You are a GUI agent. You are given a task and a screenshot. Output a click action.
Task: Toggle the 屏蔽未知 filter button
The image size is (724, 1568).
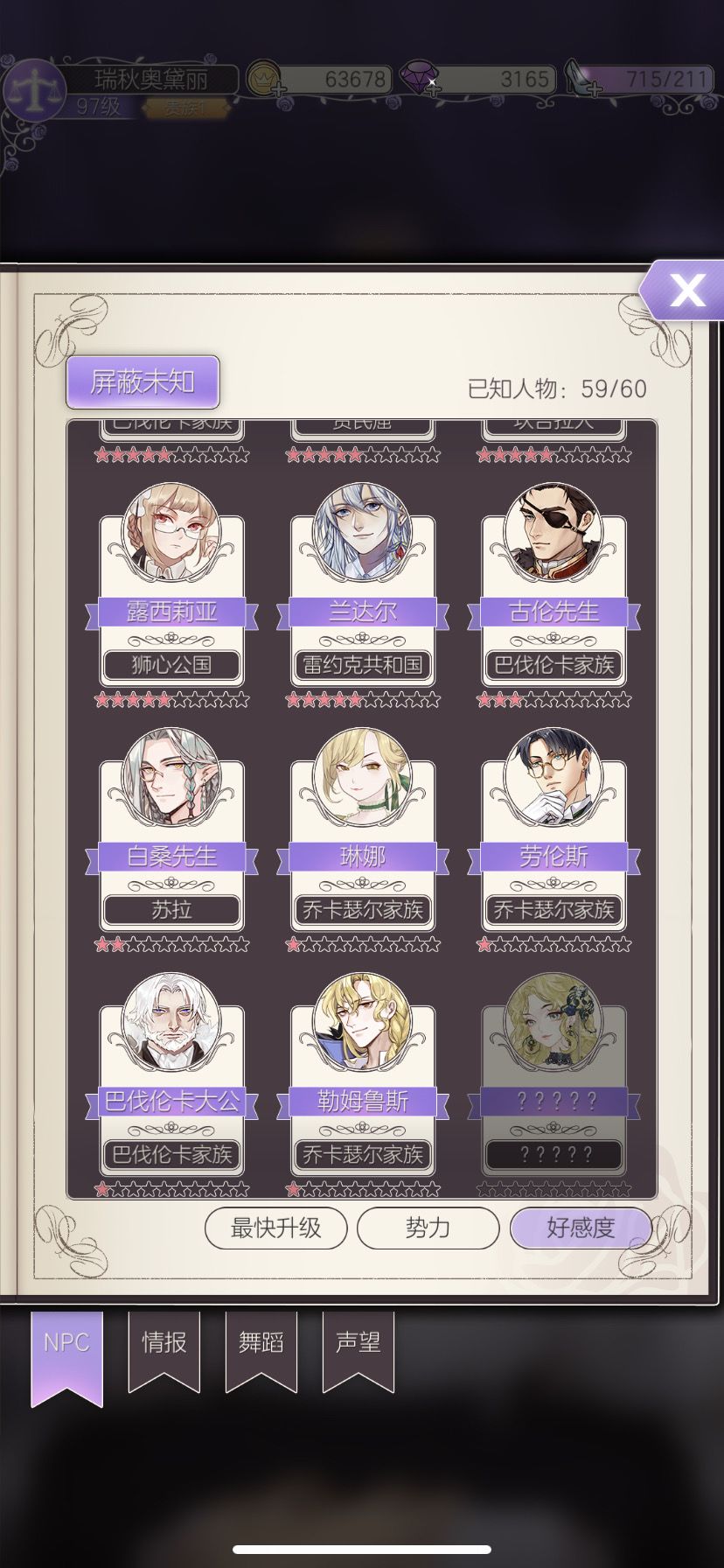pyautogui.click(x=143, y=381)
